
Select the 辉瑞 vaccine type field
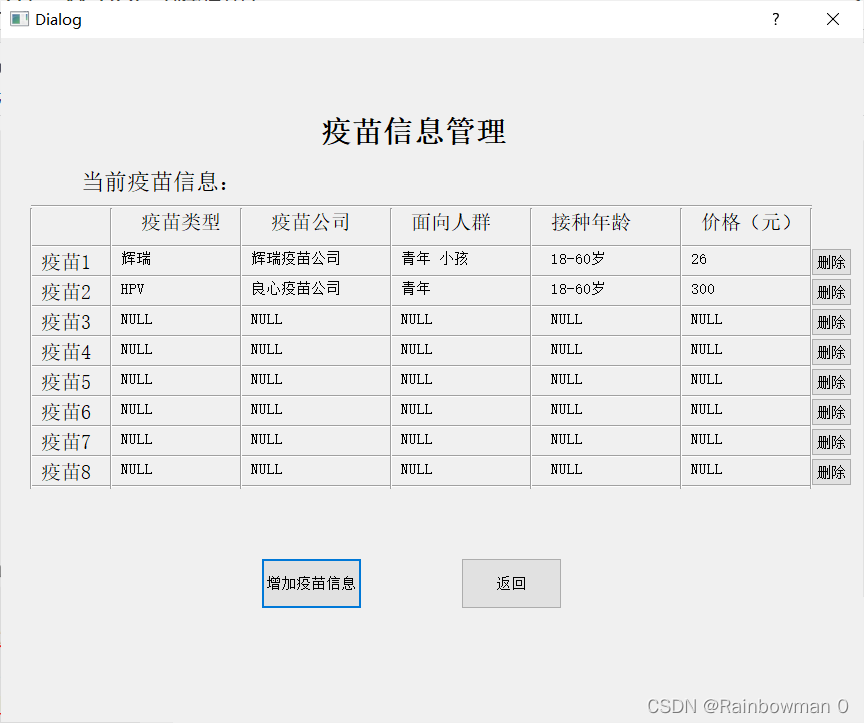point(175,260)
